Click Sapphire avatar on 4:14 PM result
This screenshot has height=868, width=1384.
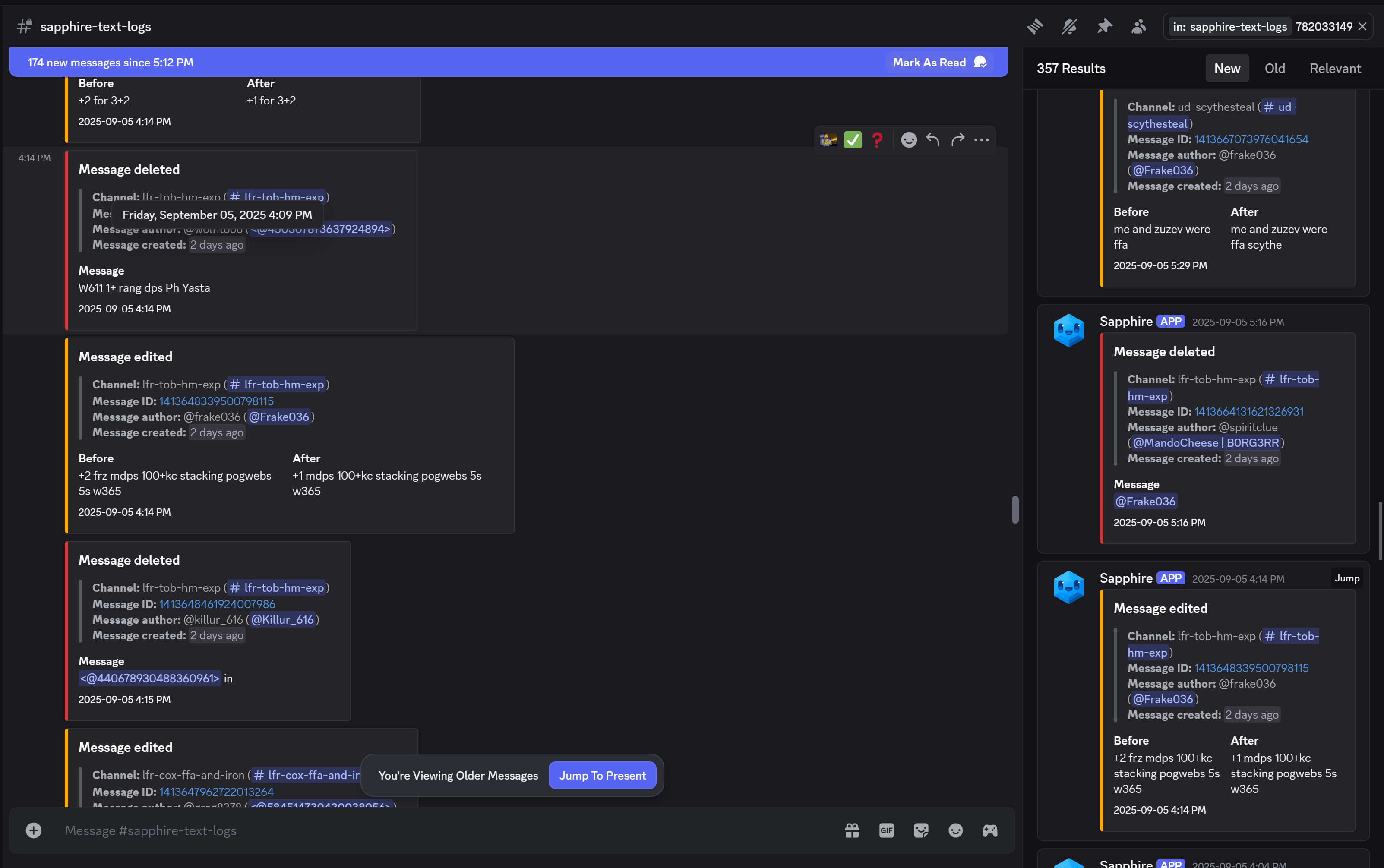click(x=1069, y=587)
